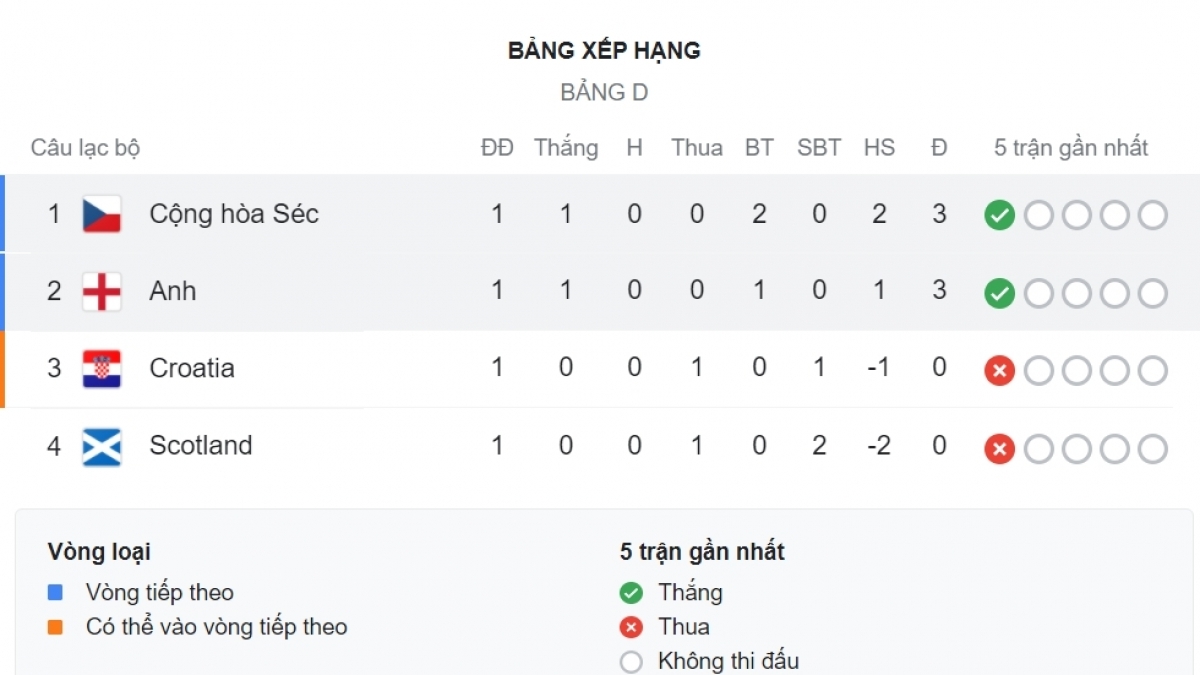This screenshot has width=1200, height=675.
Task: Click the Croatia flag icon
Action: pyautogui.click(x=102, y=368)
